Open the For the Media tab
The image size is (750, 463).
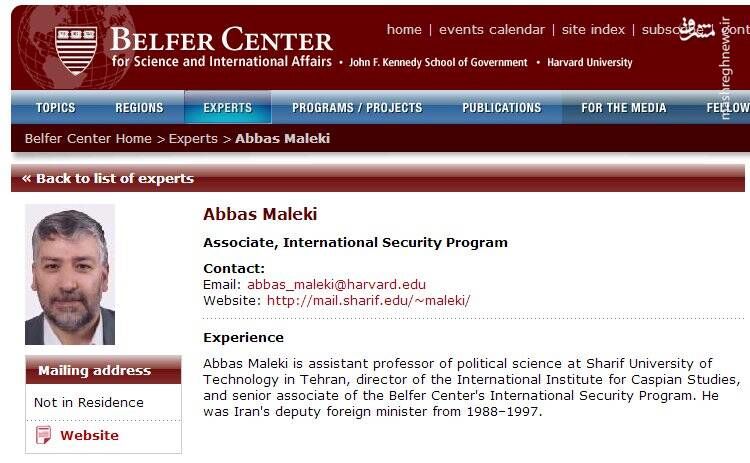619,108
